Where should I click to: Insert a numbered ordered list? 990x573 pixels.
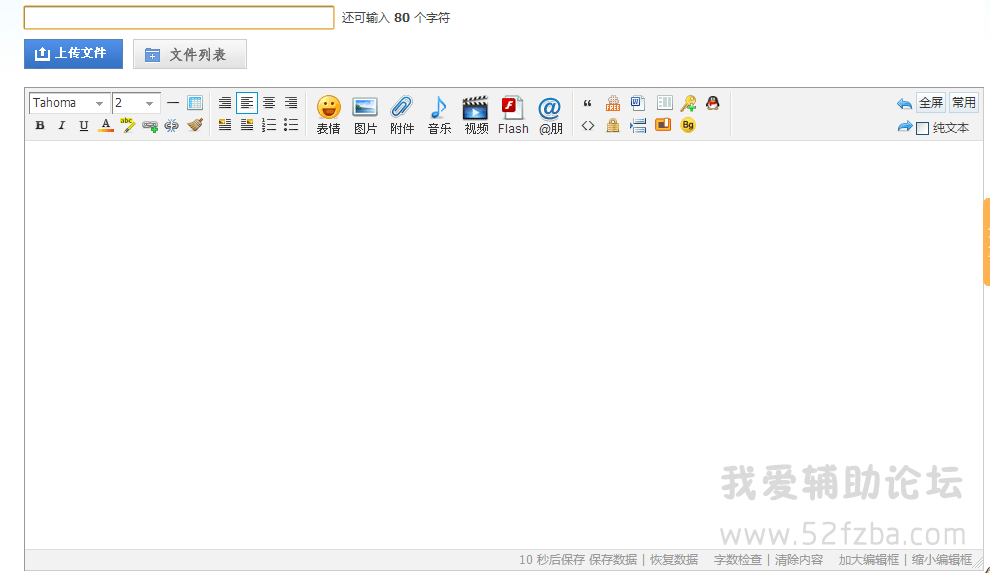[269, 125]
